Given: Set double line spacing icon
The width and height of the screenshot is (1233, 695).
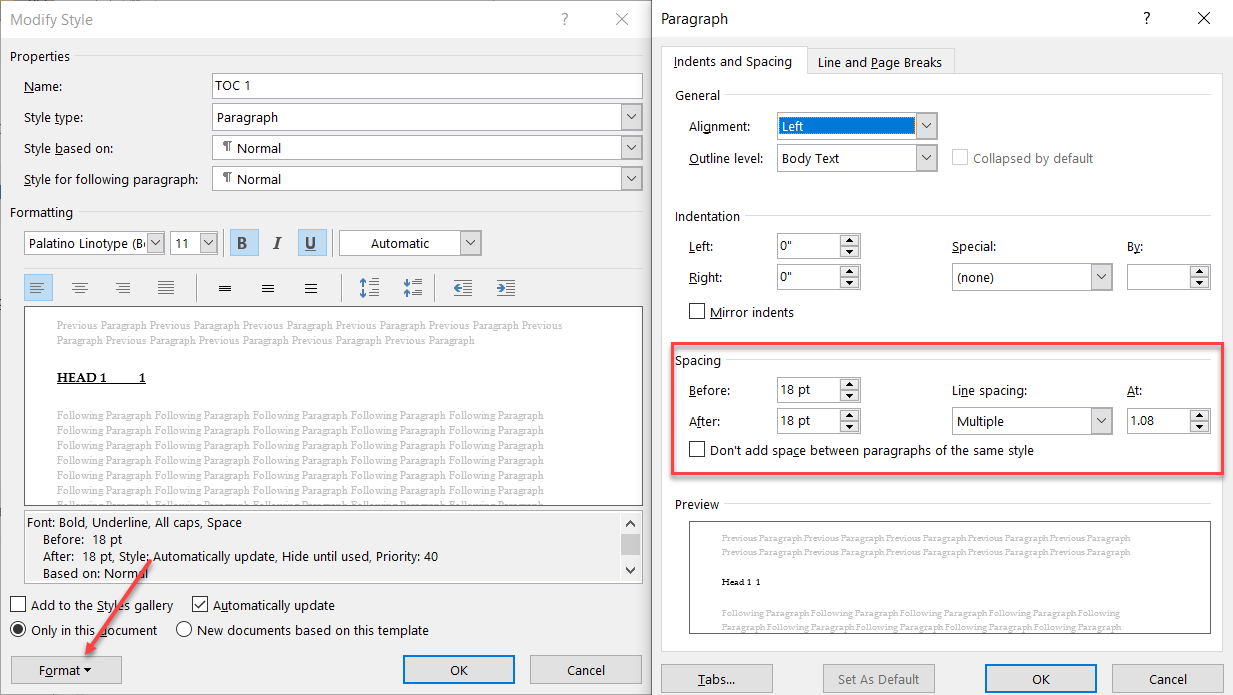Looking at the screenshot, I should tap(311, 288).
